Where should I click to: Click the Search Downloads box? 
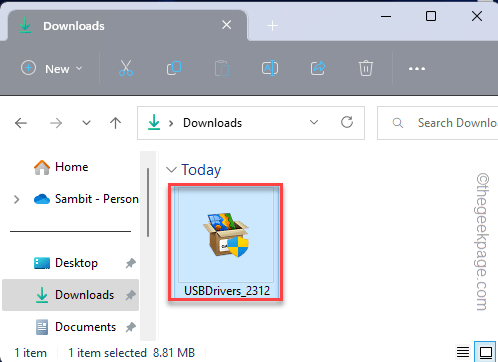[x=437, y=123]
